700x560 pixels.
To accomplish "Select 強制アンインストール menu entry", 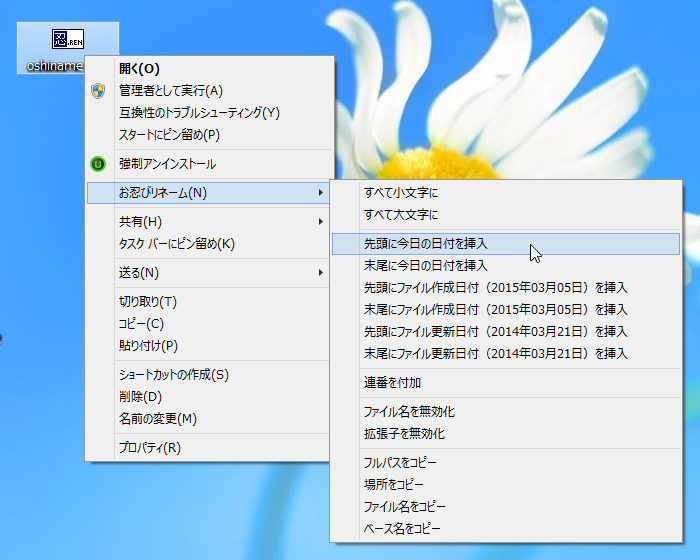I will (x=209, y=164).
